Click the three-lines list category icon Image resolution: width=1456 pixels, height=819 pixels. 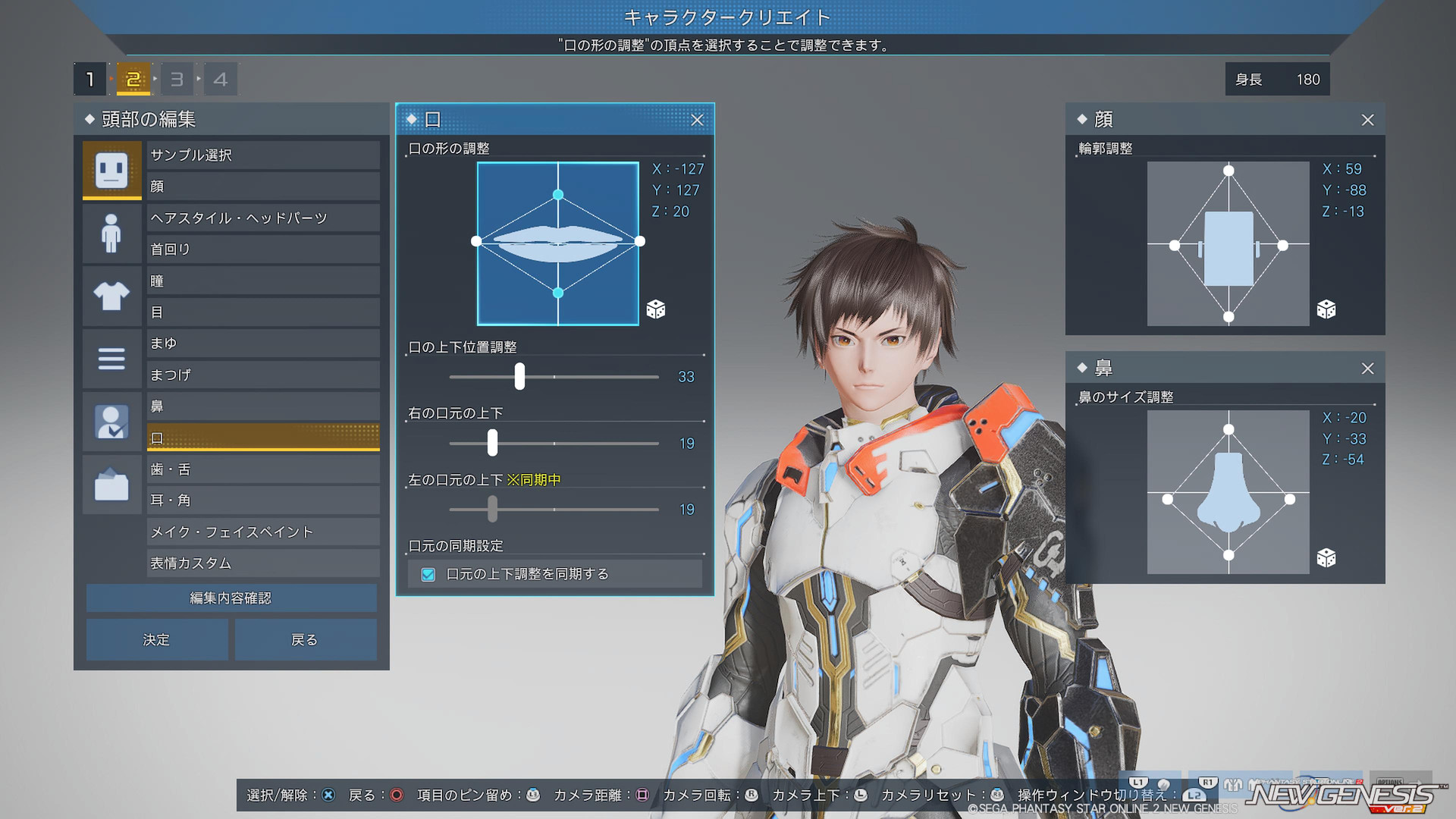click(x=111, y=359)
